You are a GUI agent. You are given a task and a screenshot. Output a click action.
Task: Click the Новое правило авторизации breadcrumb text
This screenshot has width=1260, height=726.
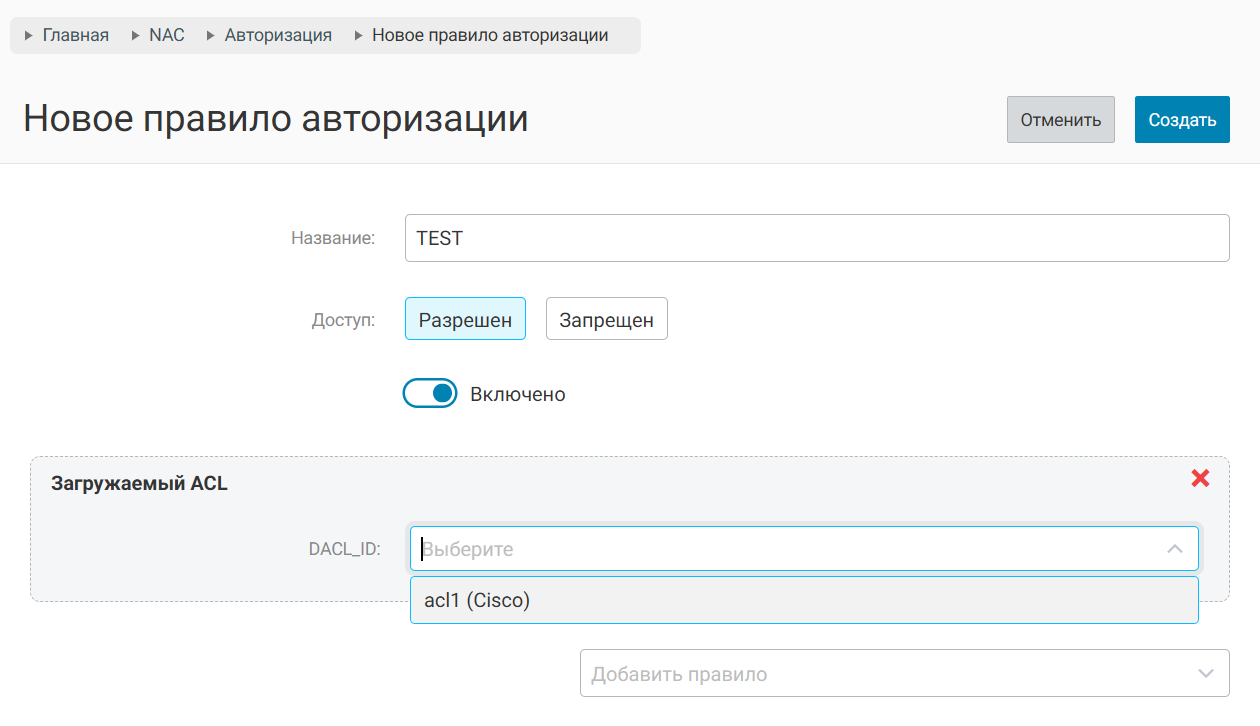pyautogui.click(x=490, y=35)
